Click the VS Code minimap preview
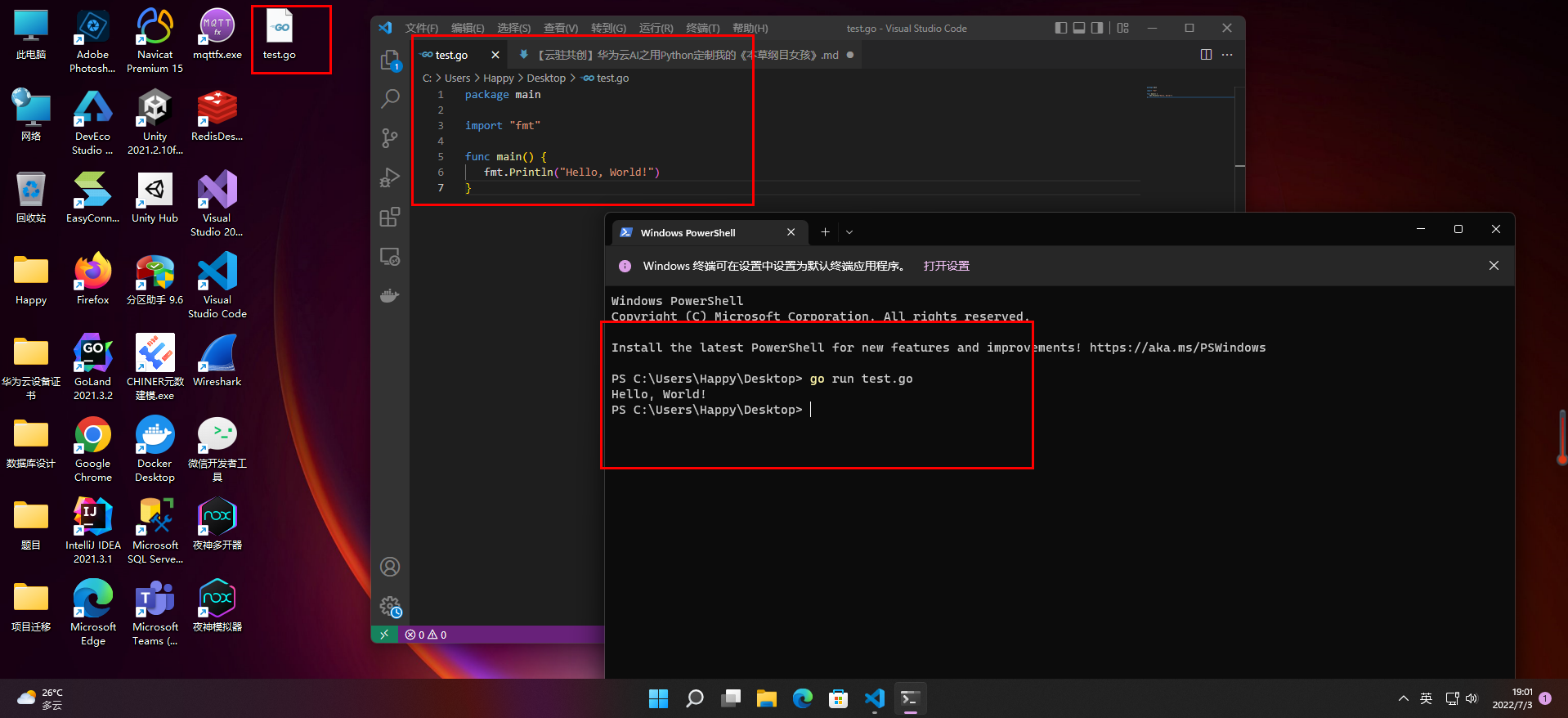Viewport: 1568px width, 718px height. pyautogui.click(x=1189, y=92)
